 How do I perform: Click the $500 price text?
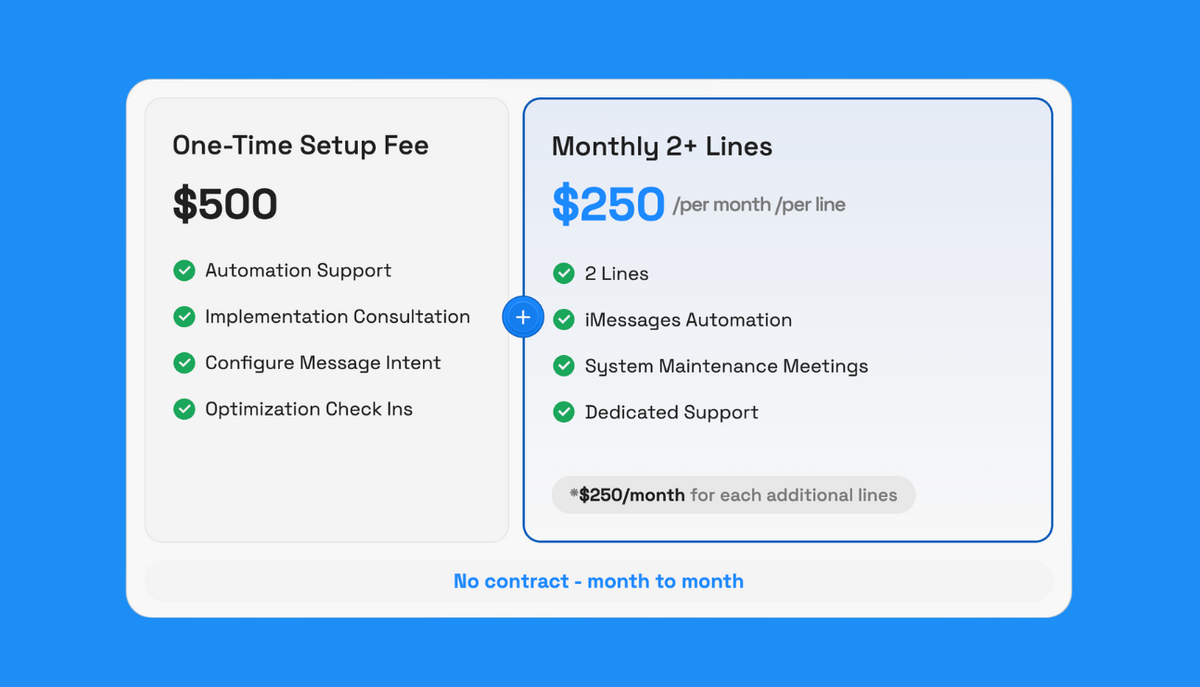[x=225, y=204]
